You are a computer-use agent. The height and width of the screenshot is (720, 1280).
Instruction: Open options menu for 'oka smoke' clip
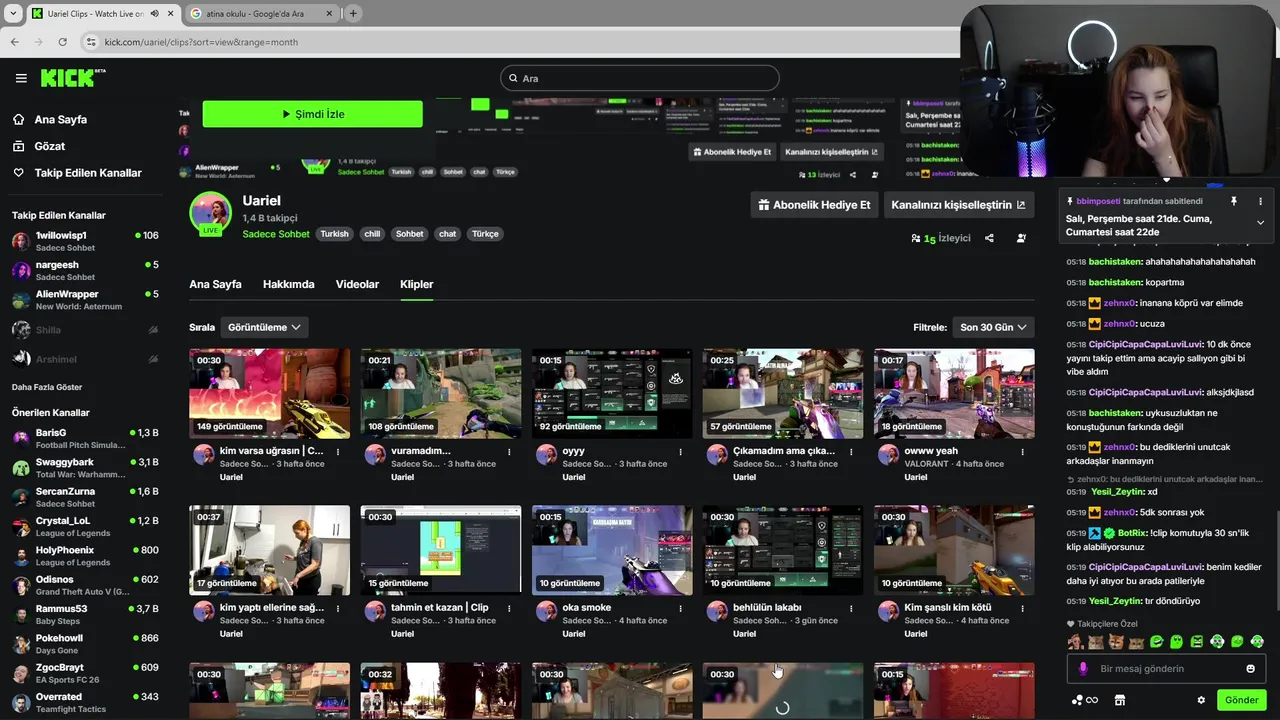click(x=680, y=608)
